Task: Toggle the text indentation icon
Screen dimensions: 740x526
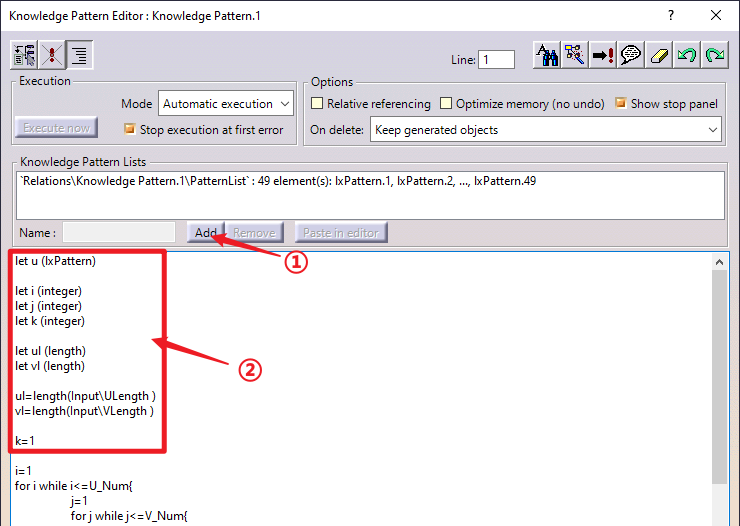Action: tap(79, 55)
